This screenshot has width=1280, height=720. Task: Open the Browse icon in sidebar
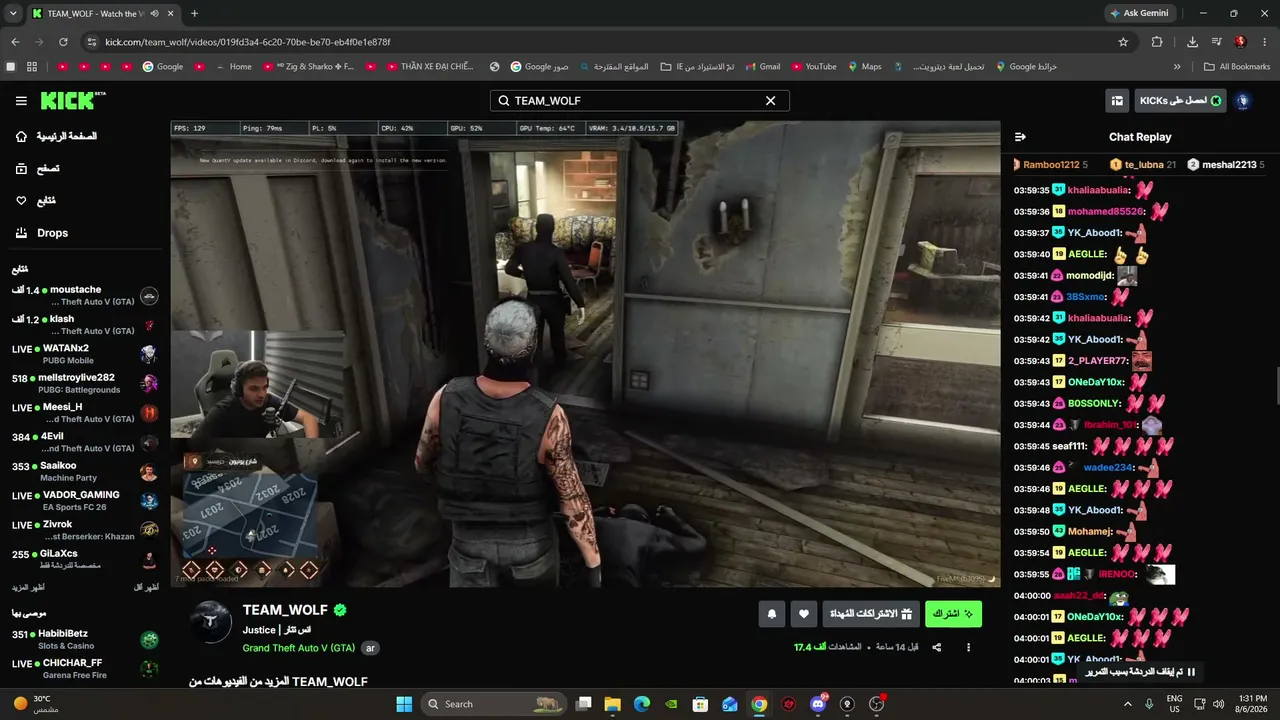[x=21, y=169]
